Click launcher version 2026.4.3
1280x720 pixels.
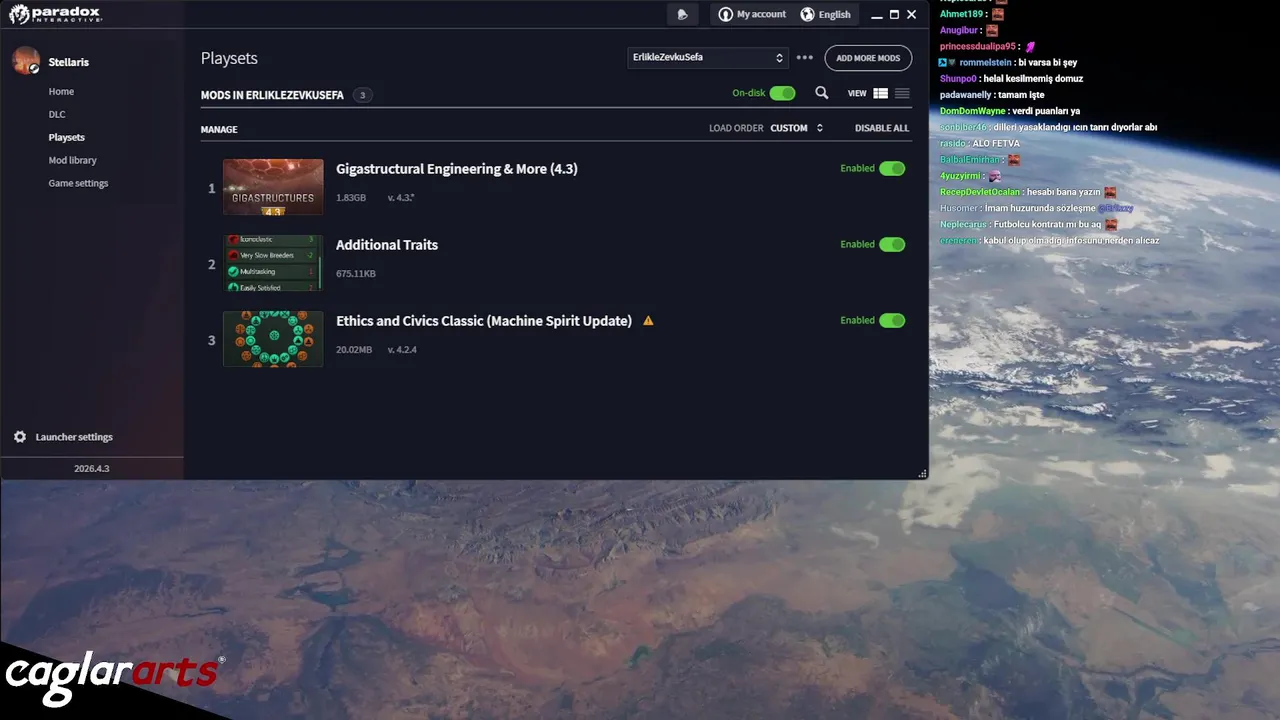92,468
